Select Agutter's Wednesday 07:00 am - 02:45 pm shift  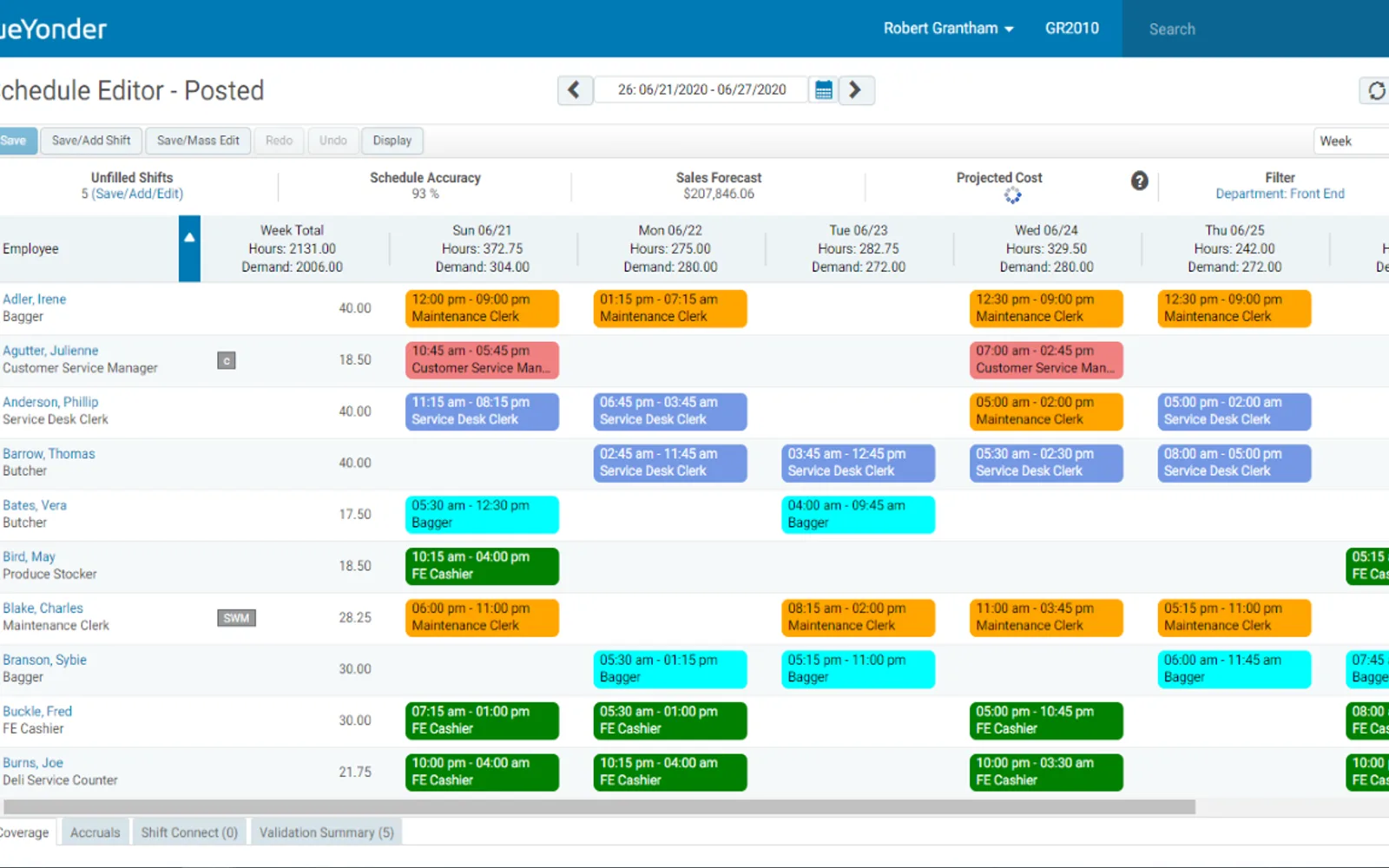click(x=1046, y=359)
